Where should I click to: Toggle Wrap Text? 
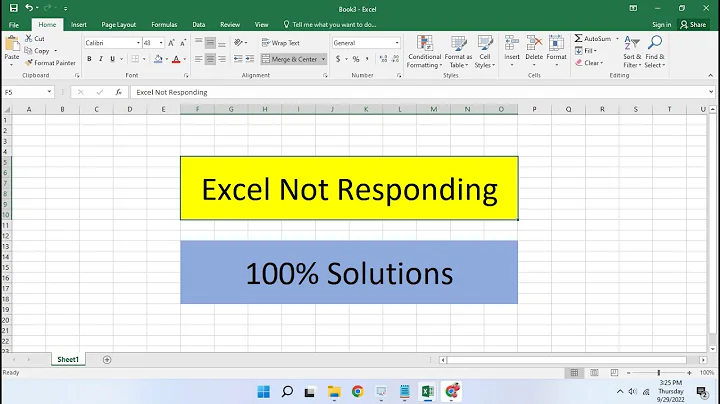click(x=280, y=43)
